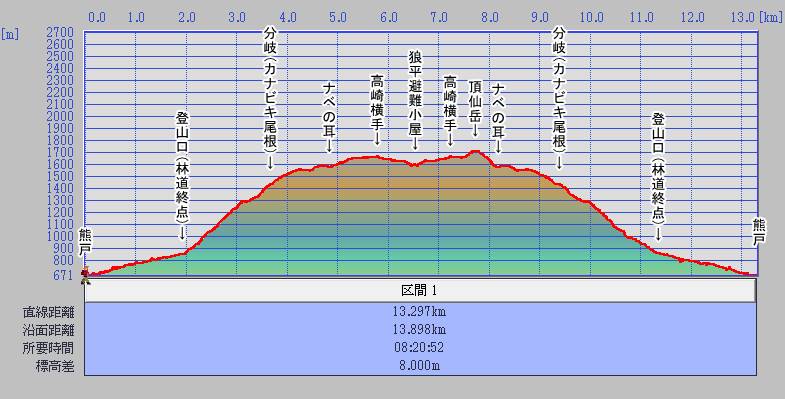Click the [km] unit label
The image size is (785, 399).
point(770,18)
